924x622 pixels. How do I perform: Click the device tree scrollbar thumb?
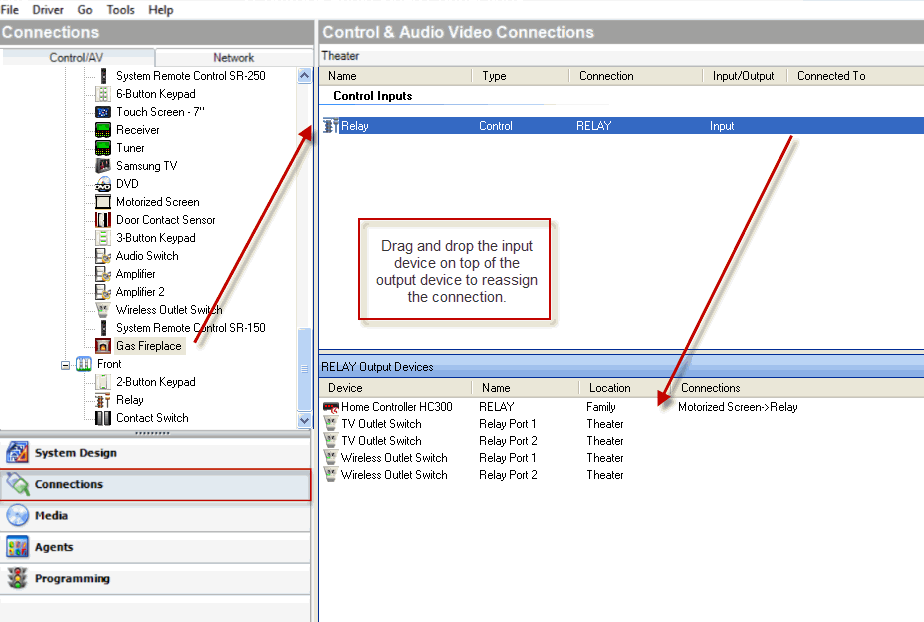[x=305, y=369]
